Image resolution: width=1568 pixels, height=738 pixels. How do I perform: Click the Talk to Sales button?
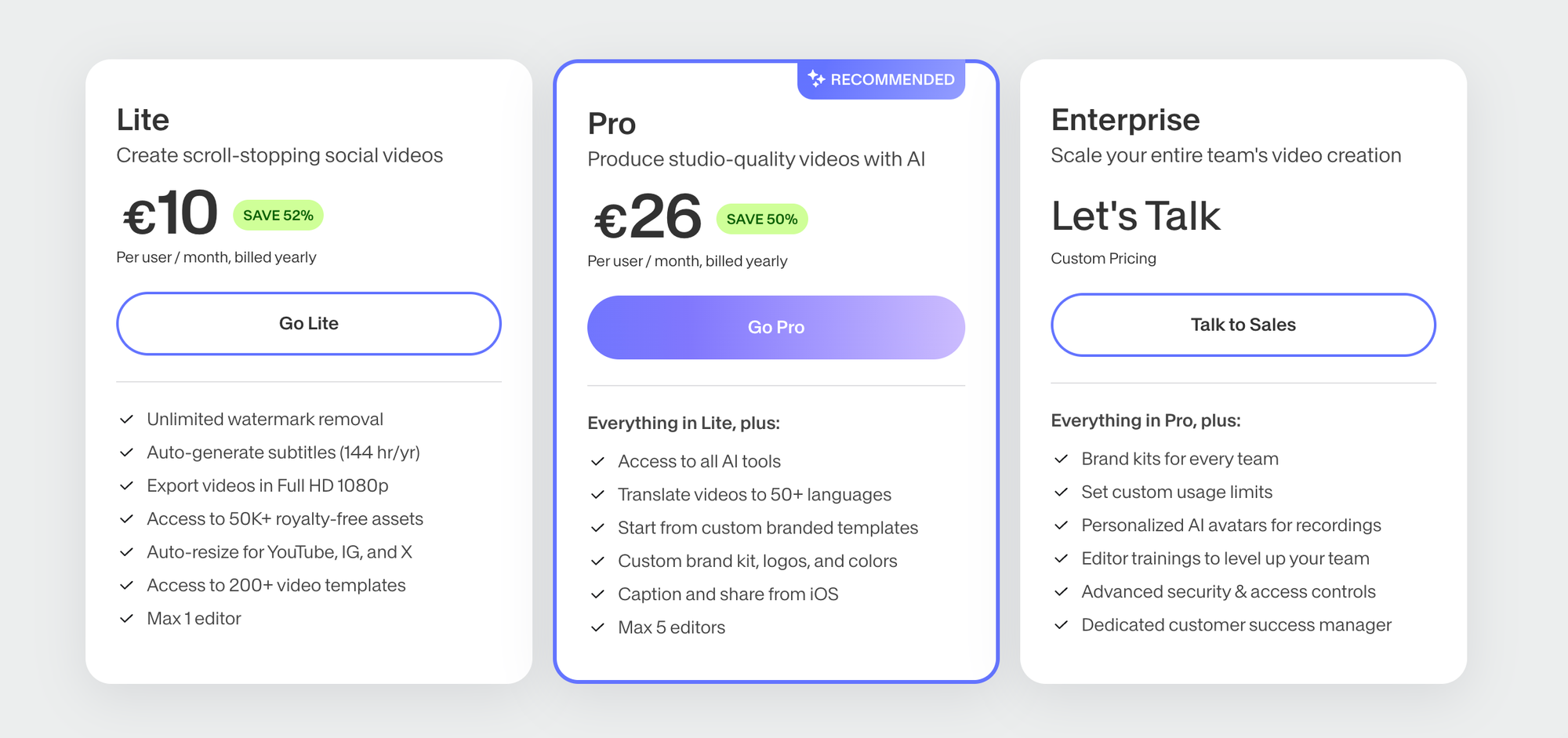pos(1243,325)
